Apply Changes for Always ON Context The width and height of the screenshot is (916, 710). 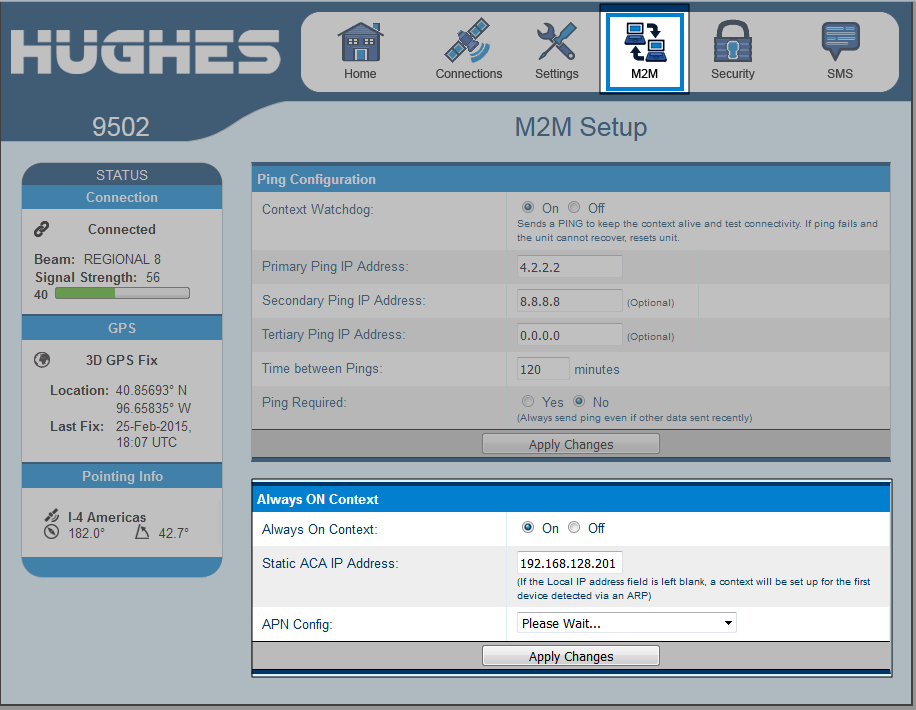click(x=571, y=656)
